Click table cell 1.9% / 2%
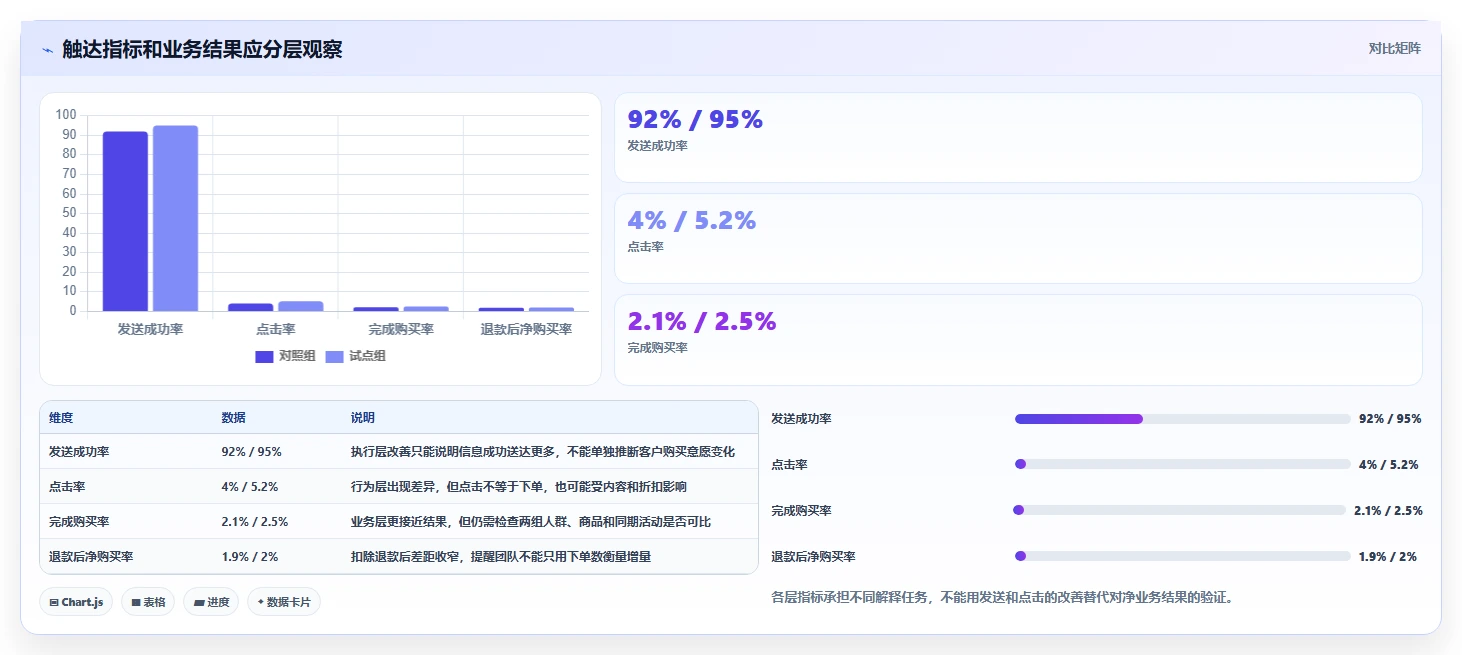The height and width of the screenshot is (655, 1462). [249, 557]
